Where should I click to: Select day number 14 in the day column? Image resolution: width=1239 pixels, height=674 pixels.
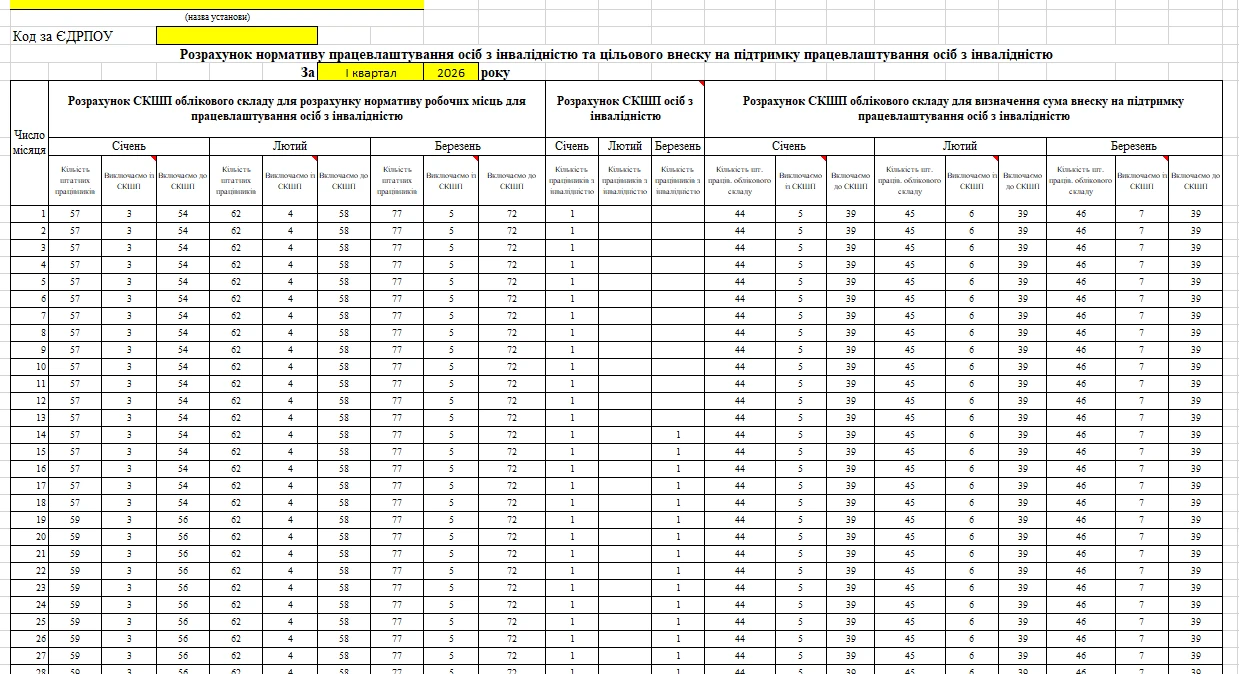pyautogui.click(x=29, y=435)
